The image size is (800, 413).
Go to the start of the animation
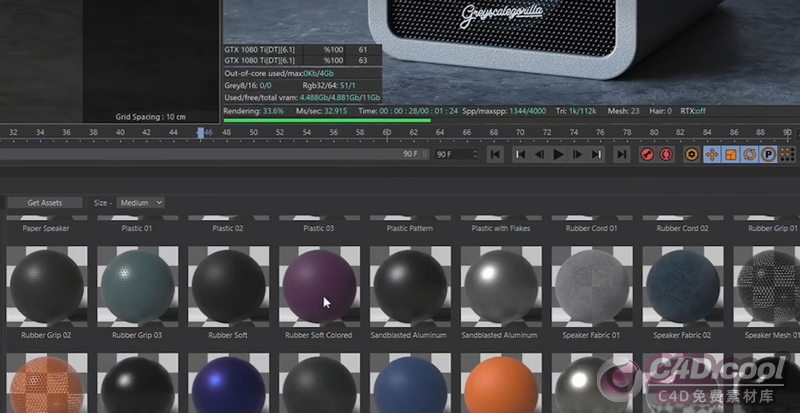click(495, 154)
